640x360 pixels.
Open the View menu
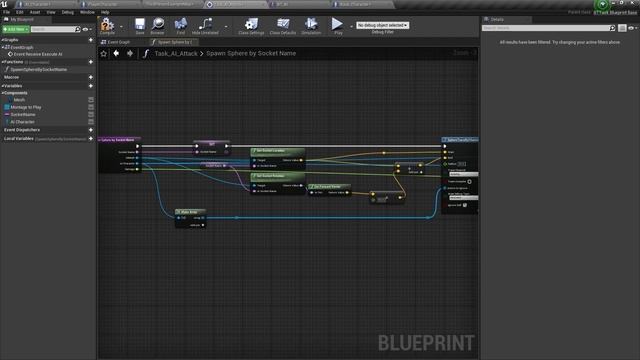click(51, 12)
